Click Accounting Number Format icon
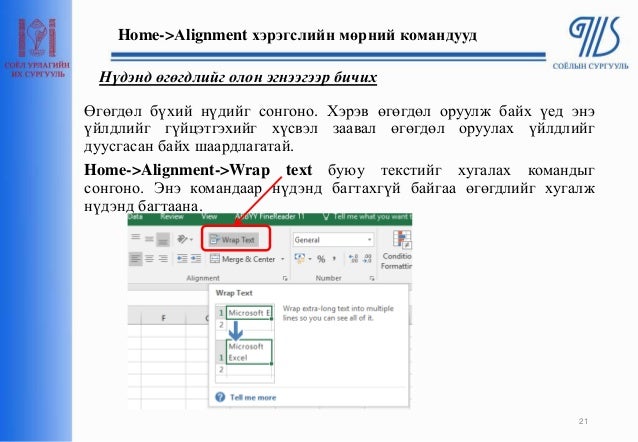 (x=299, y=258)
